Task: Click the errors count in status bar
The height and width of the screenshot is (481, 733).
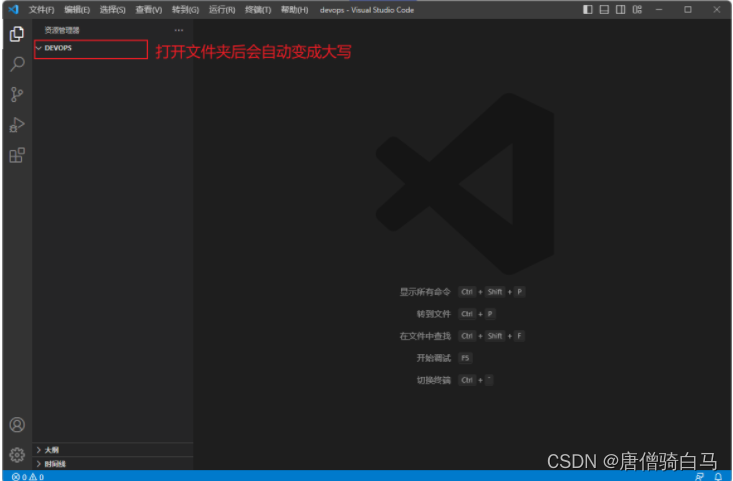Action: pyautogui.click(x=19, y=477)
